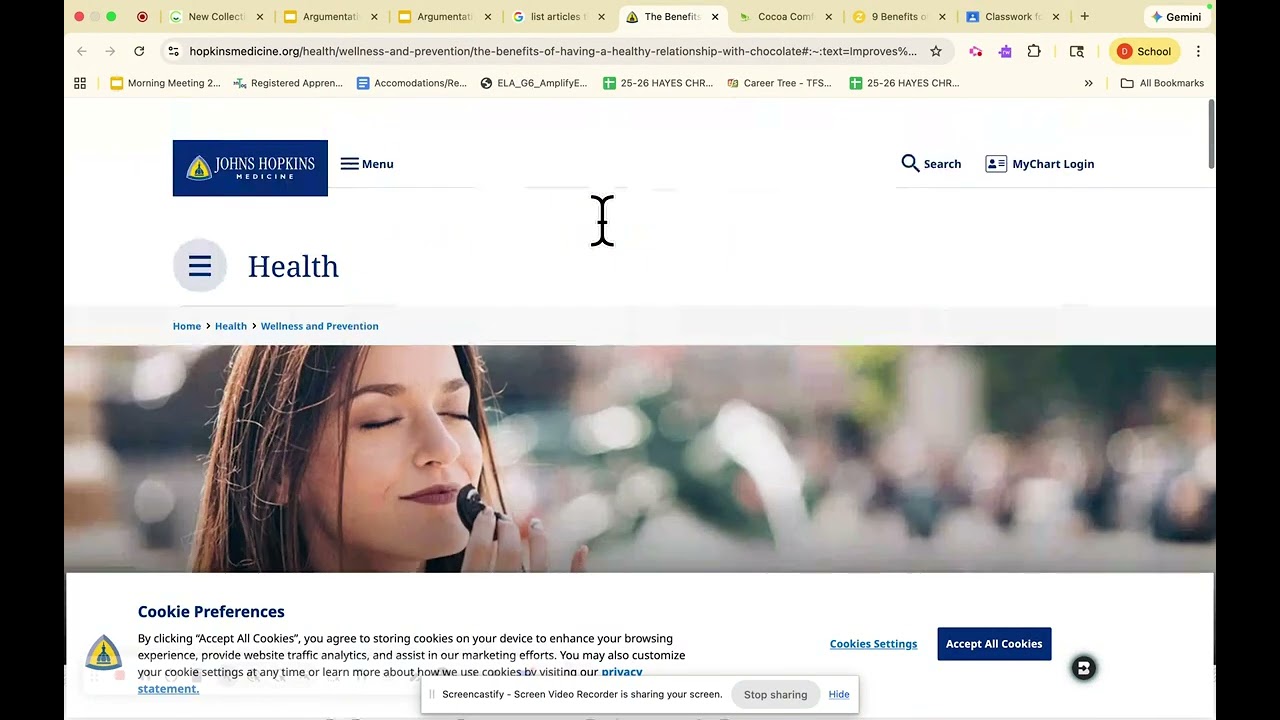Reload the page with the refresh icon
This screenshot has width=1280, height=720.
(139, 51)
